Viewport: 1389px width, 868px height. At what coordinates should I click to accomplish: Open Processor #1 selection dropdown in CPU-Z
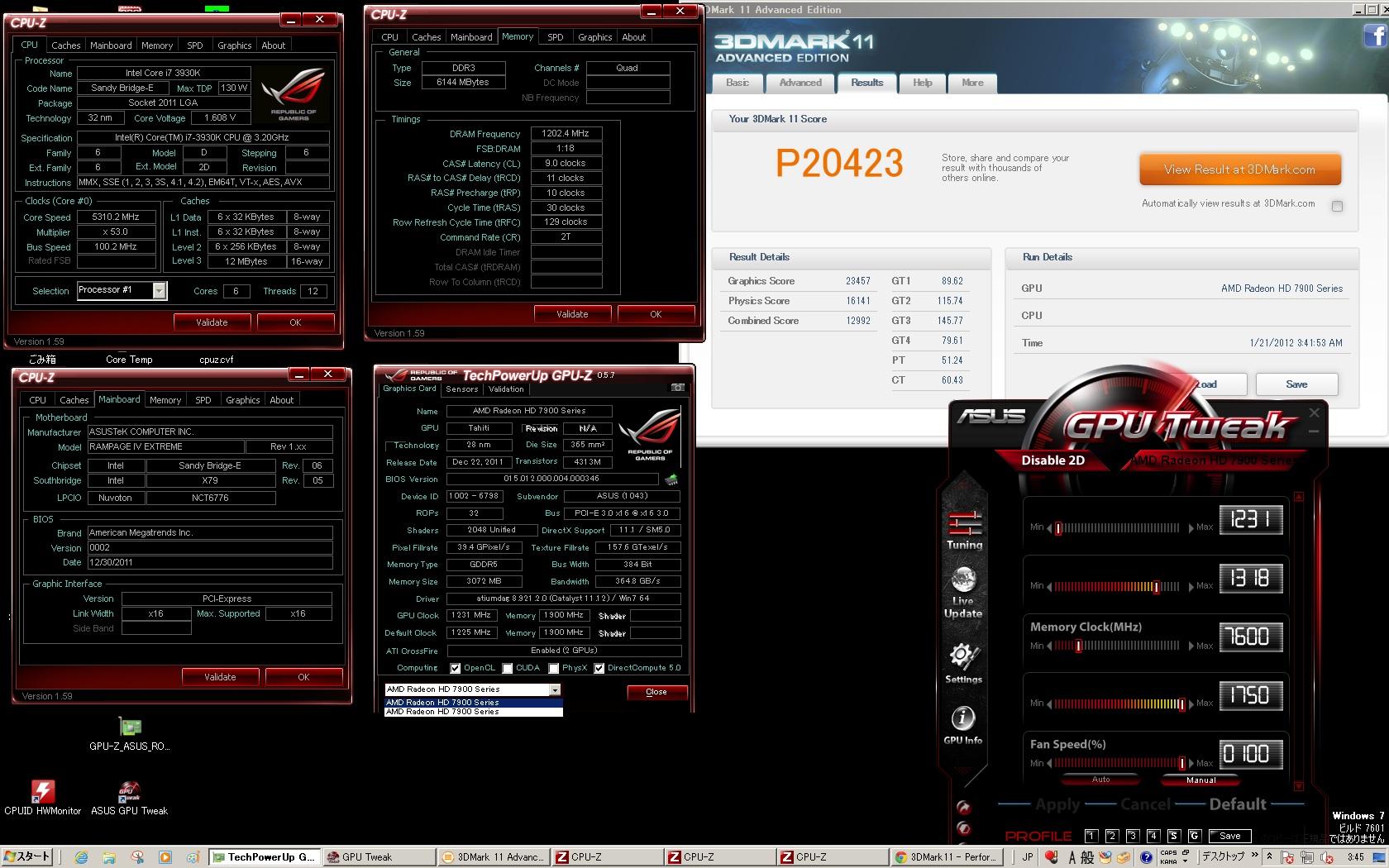pos(159,290)
